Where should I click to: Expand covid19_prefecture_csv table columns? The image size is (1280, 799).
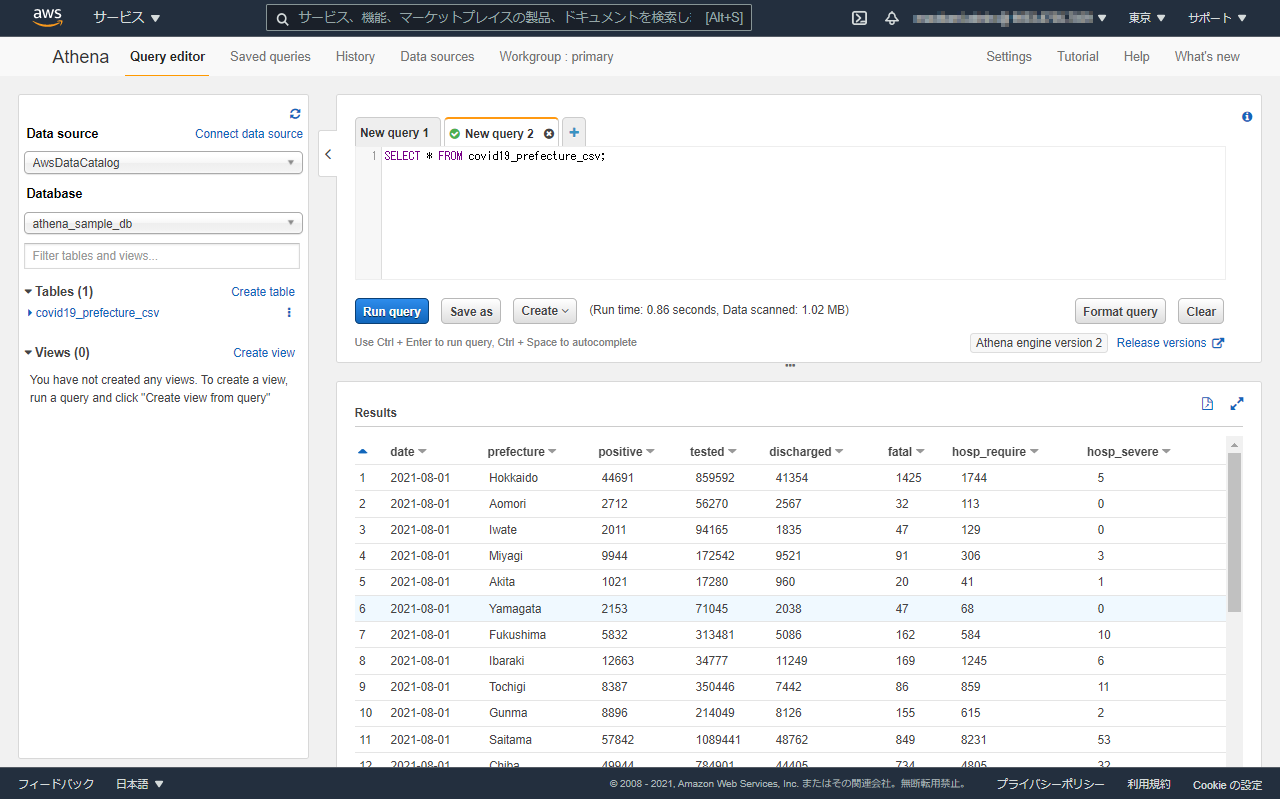click(x=30, y=313)
